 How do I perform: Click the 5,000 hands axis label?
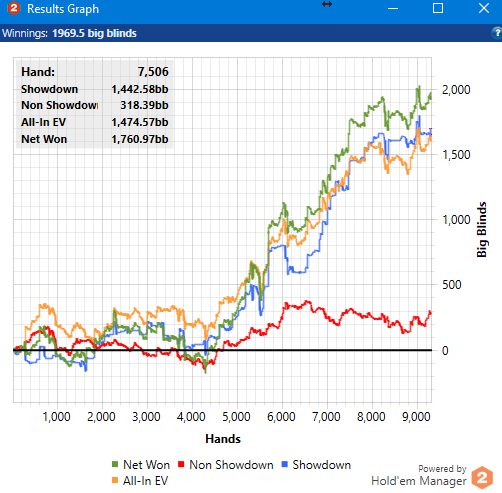236,417
